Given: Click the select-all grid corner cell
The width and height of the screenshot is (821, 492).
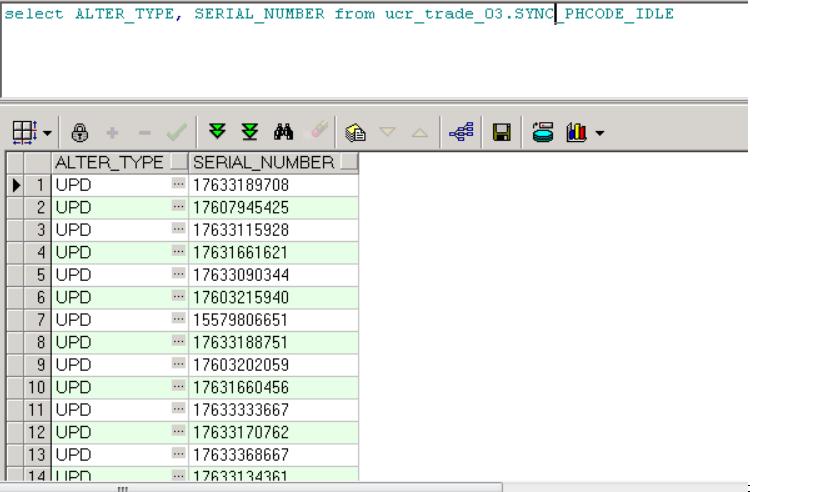Looking at the screenshot, I should click(15, 163).
